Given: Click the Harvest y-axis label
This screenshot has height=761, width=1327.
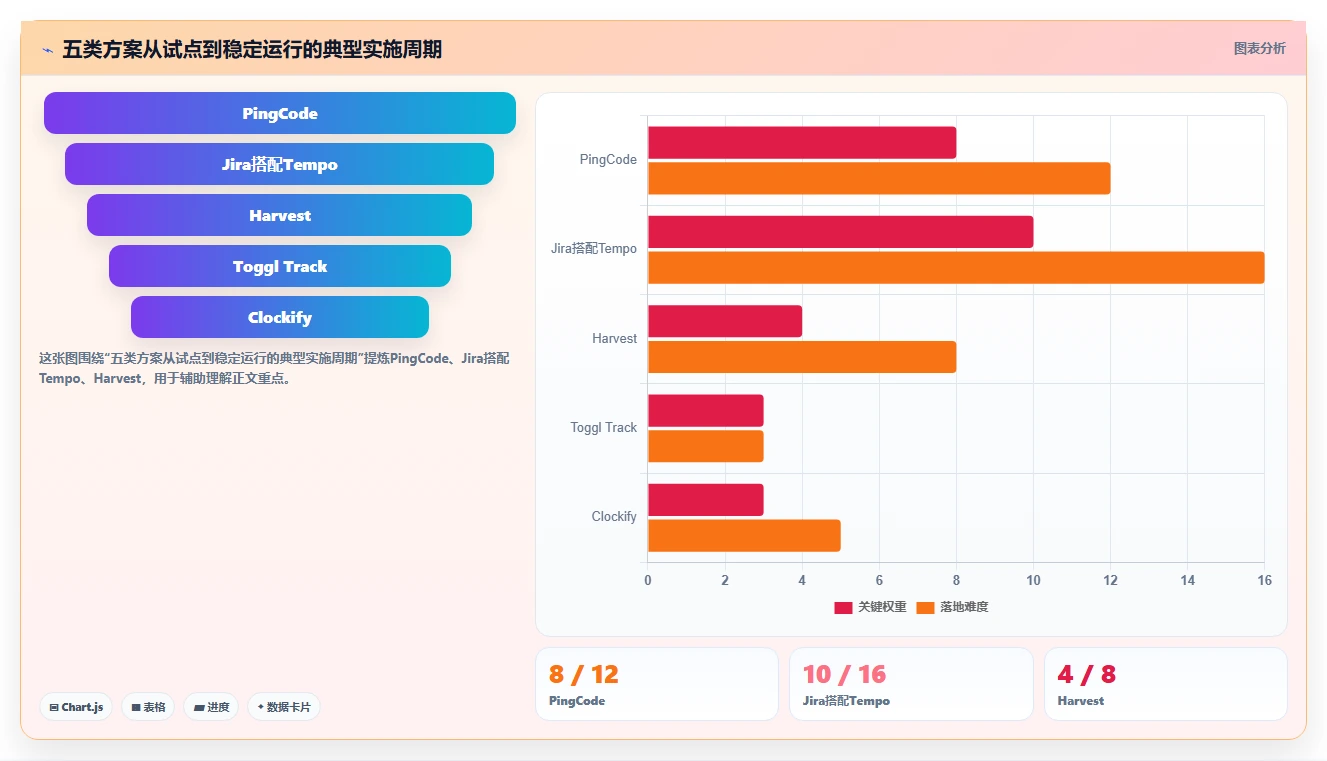Looking at the screenshot, I should point(614,339).
